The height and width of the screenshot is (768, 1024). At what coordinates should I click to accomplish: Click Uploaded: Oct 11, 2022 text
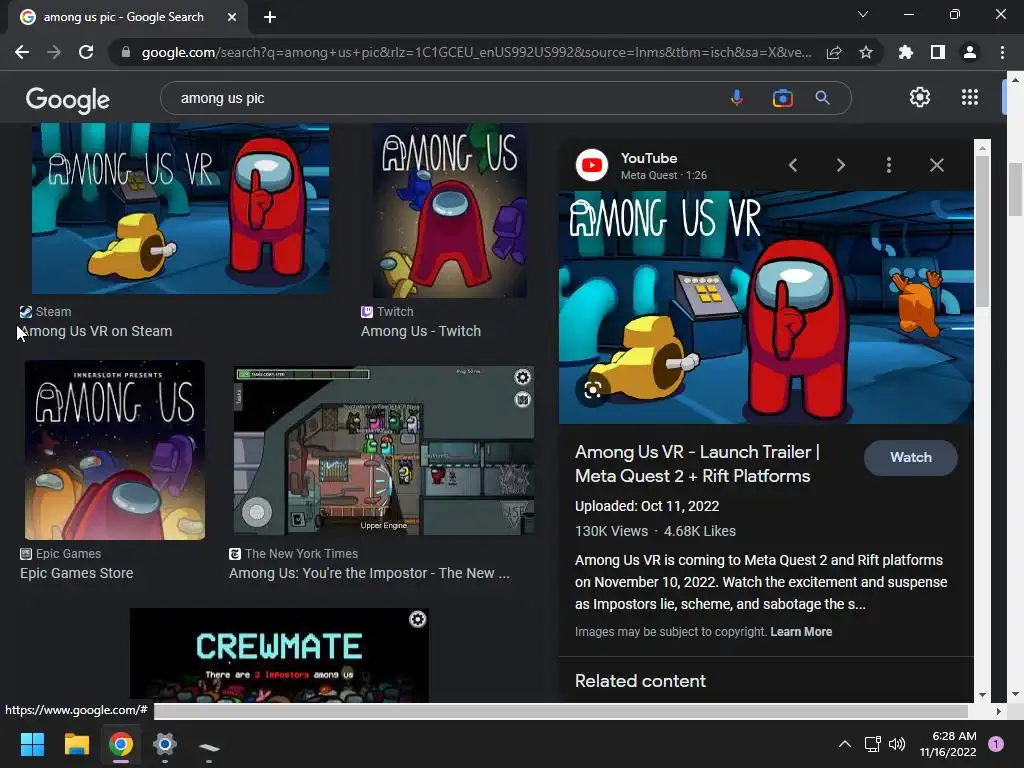(647, 506)
